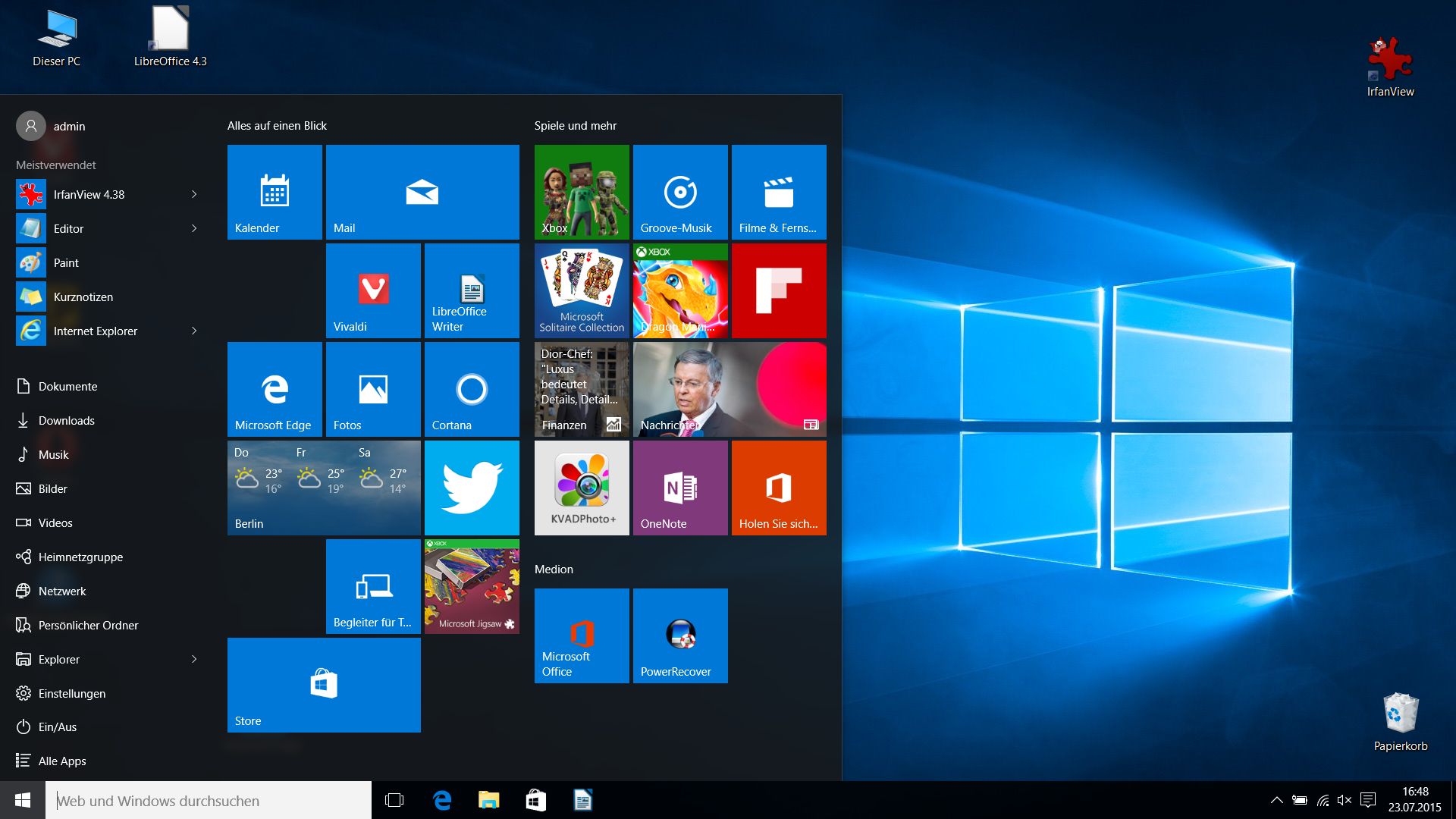Open the red Flipboard tile
The width and height of the screenshot is (1456, 819).
click(x=779, y=290)
